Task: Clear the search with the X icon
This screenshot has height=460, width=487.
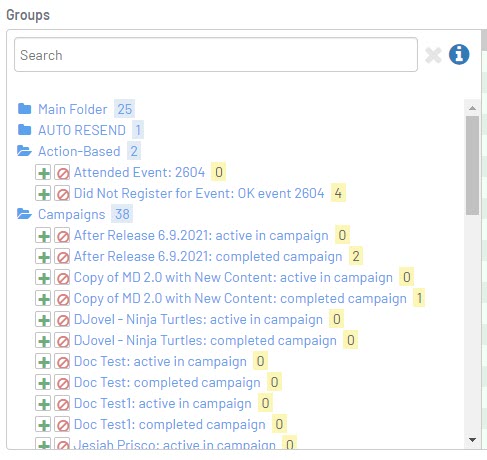Action: point(433,55)
